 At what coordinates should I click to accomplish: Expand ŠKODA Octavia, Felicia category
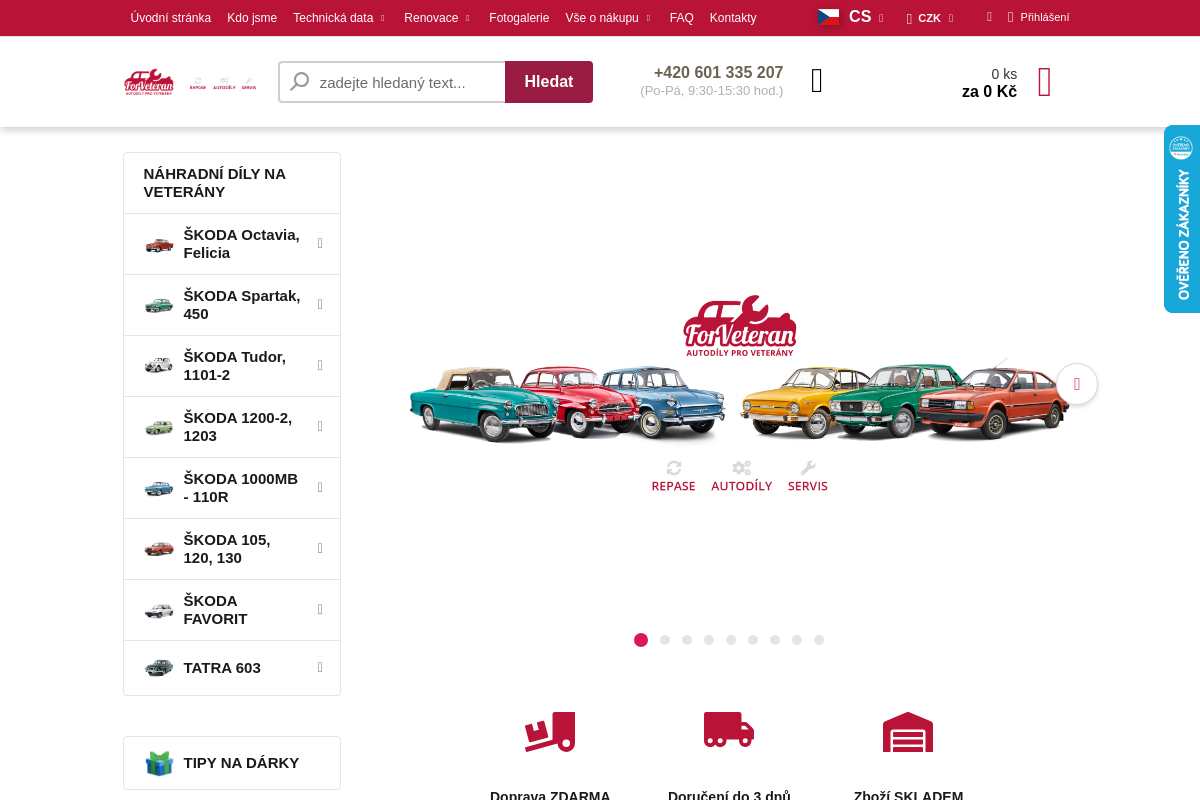click(x=320, y=243)
